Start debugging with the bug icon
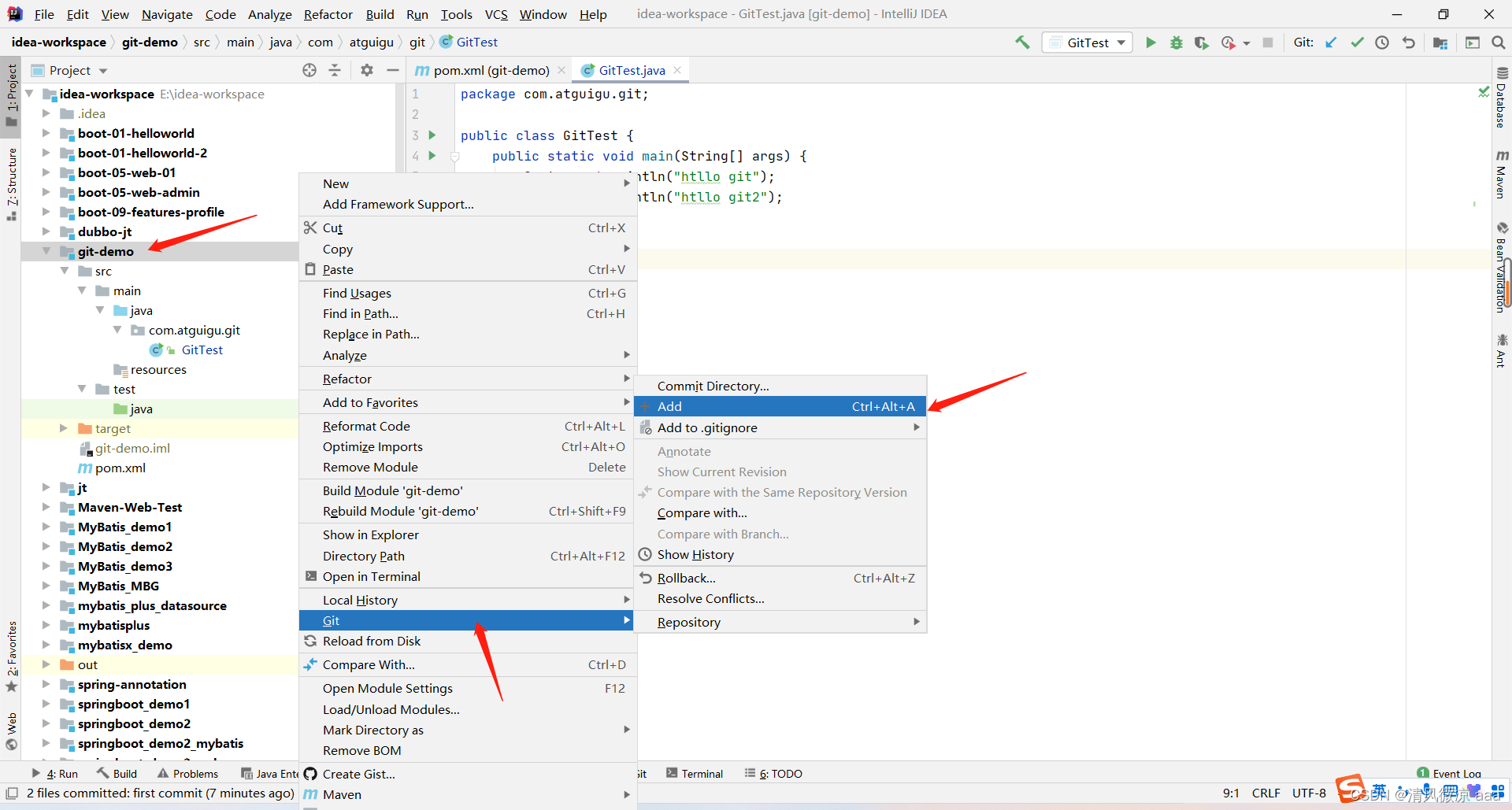Screen dimensions: 1512x810 click(1176, 43)
